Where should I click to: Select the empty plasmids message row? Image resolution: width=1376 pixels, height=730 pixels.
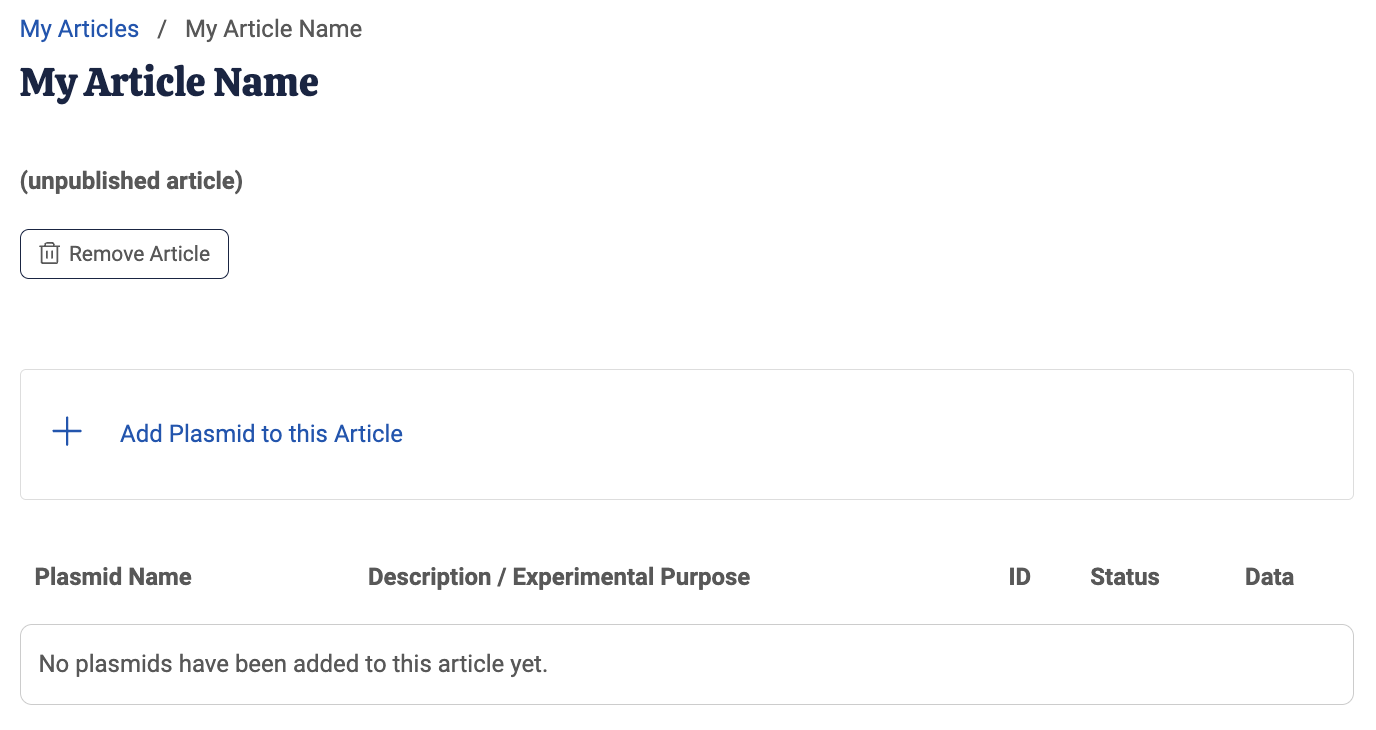click(x=686, y=663)
